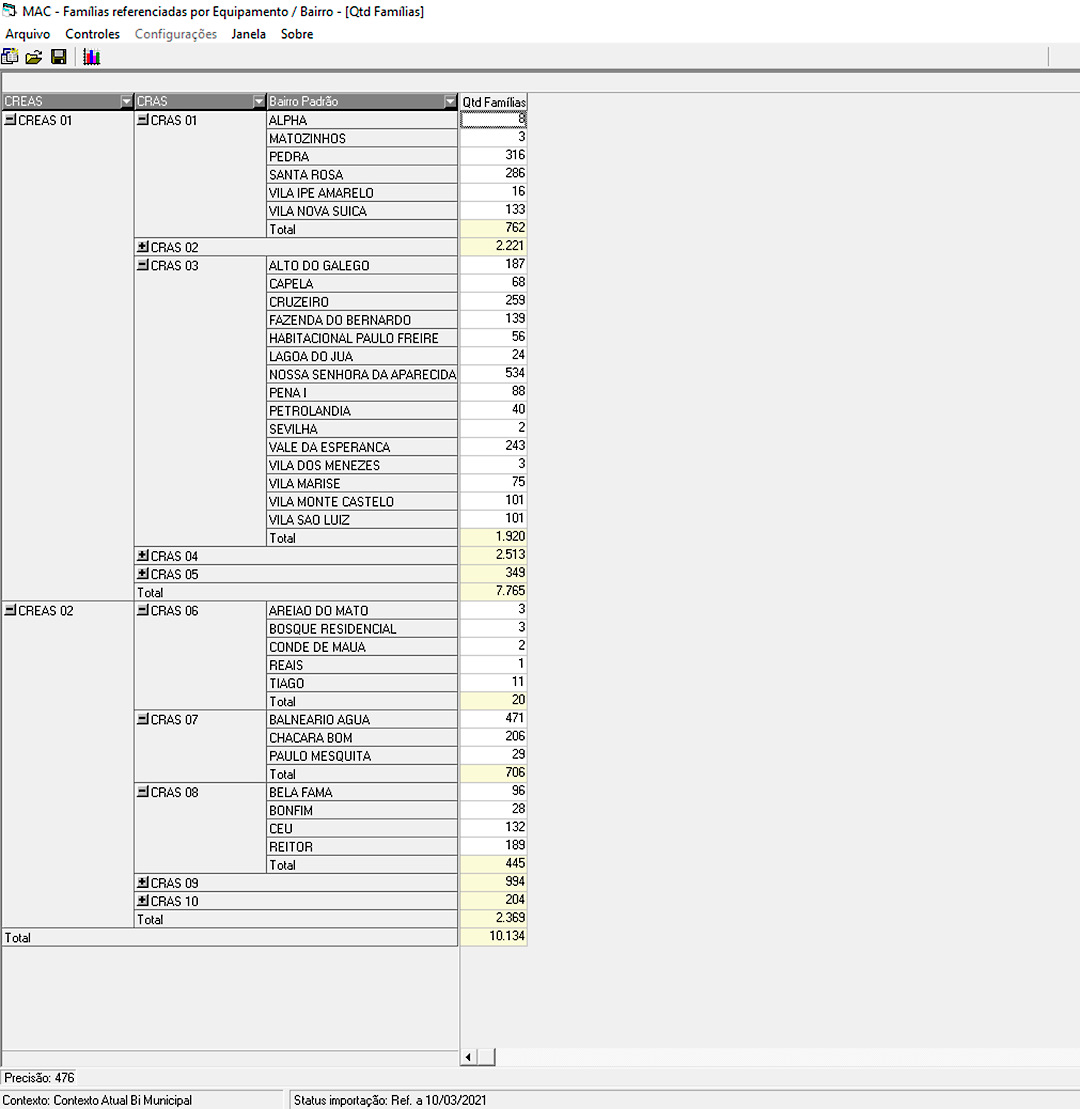This screenshot has height=1109, width=1080.
Task: Collapse the CRAS 01 node
Action: click(143, 120)
